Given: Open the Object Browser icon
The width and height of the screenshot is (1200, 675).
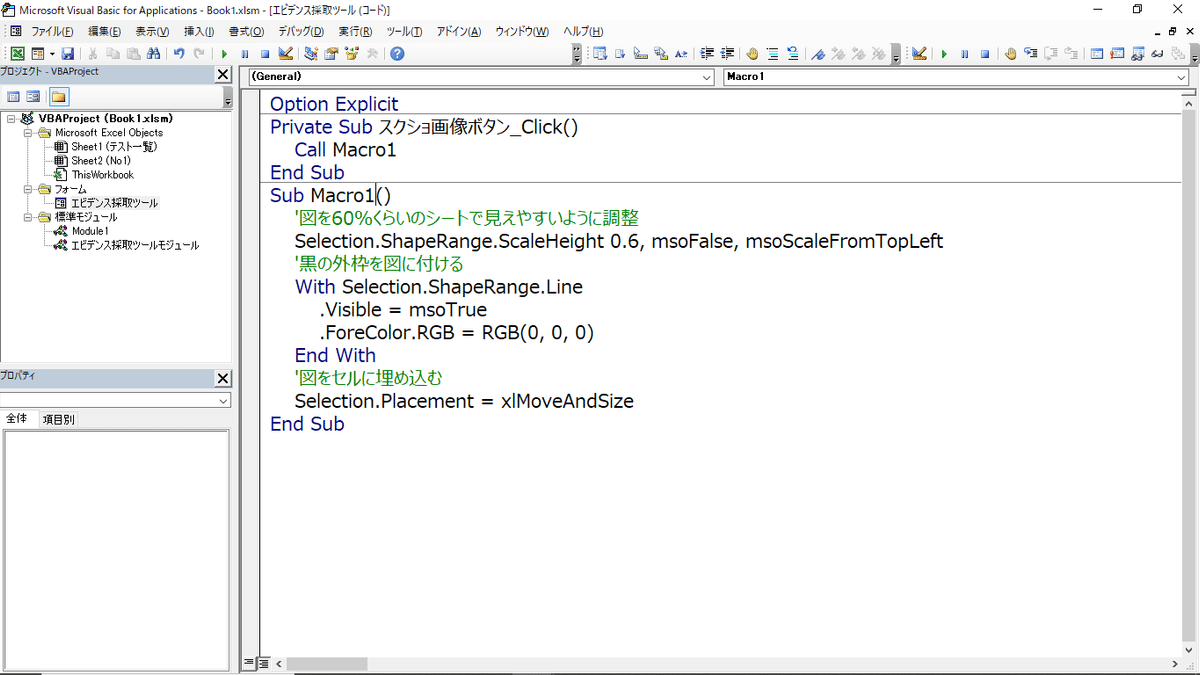Looking at the screenshot, I should pos(351,54).
